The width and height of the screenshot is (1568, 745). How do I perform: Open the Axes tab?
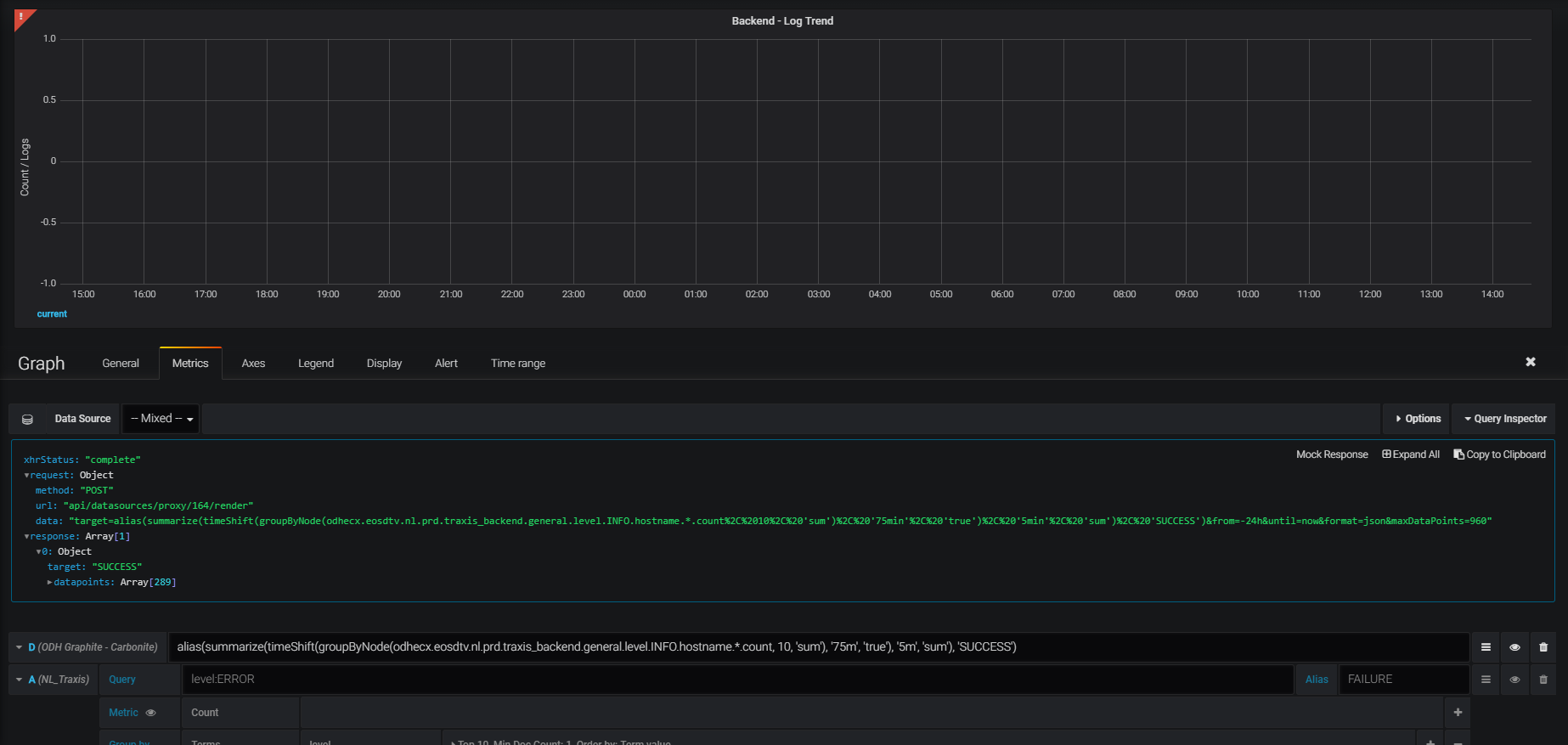click(x=253, y=363)
